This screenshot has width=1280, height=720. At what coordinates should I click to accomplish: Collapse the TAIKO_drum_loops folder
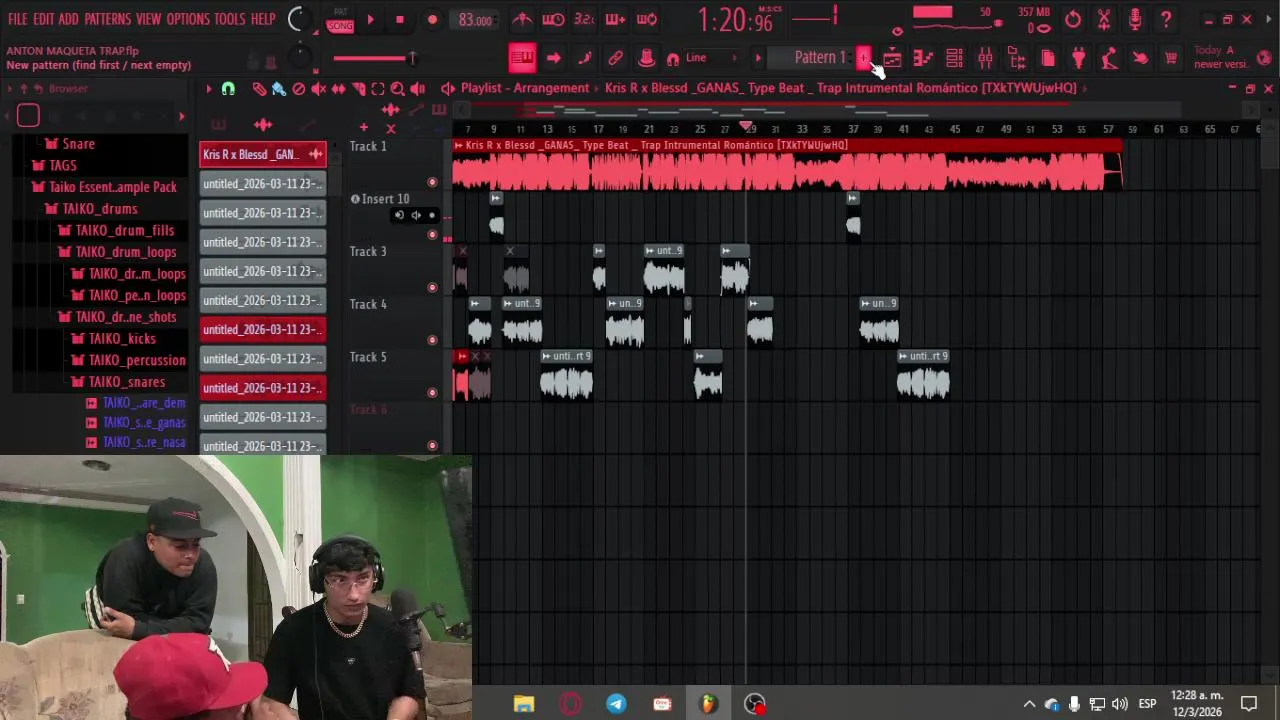(117, 252)
